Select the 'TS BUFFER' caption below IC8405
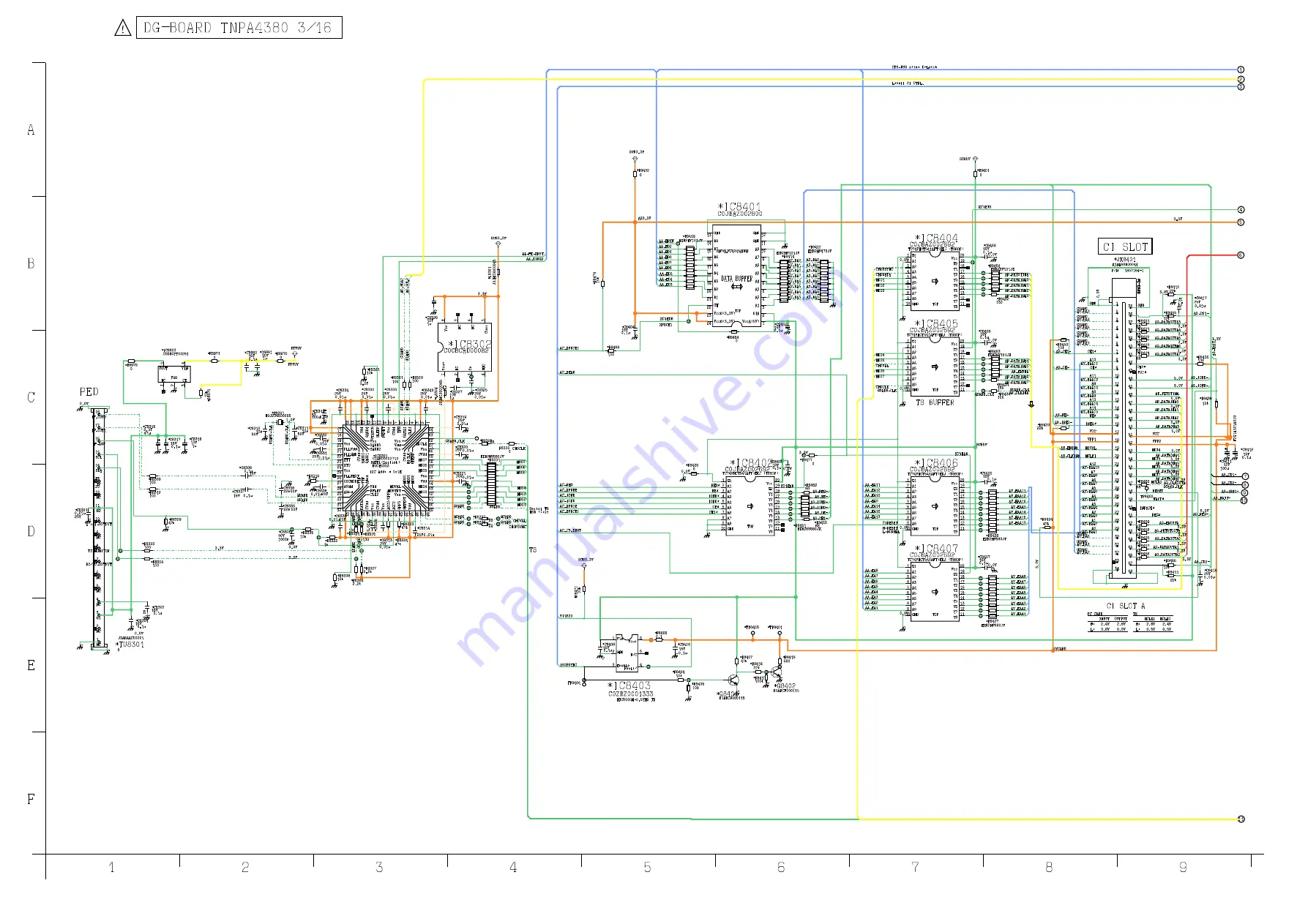The width and height of the screenshot is (1308, 924). pos(935,403)
